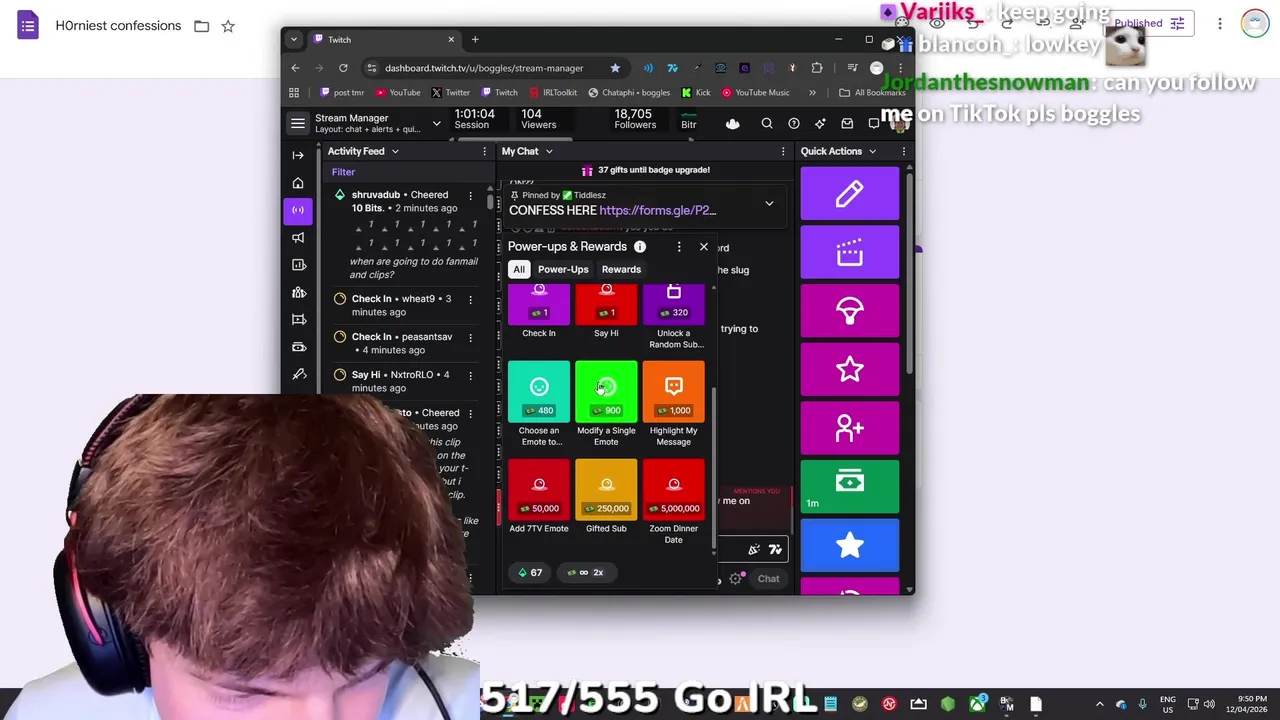Redeem the Choose an Emote reward
Image resolution: width=1280 pixels, height=720 pixels.
pyautogui.click(x=539, y=404)
